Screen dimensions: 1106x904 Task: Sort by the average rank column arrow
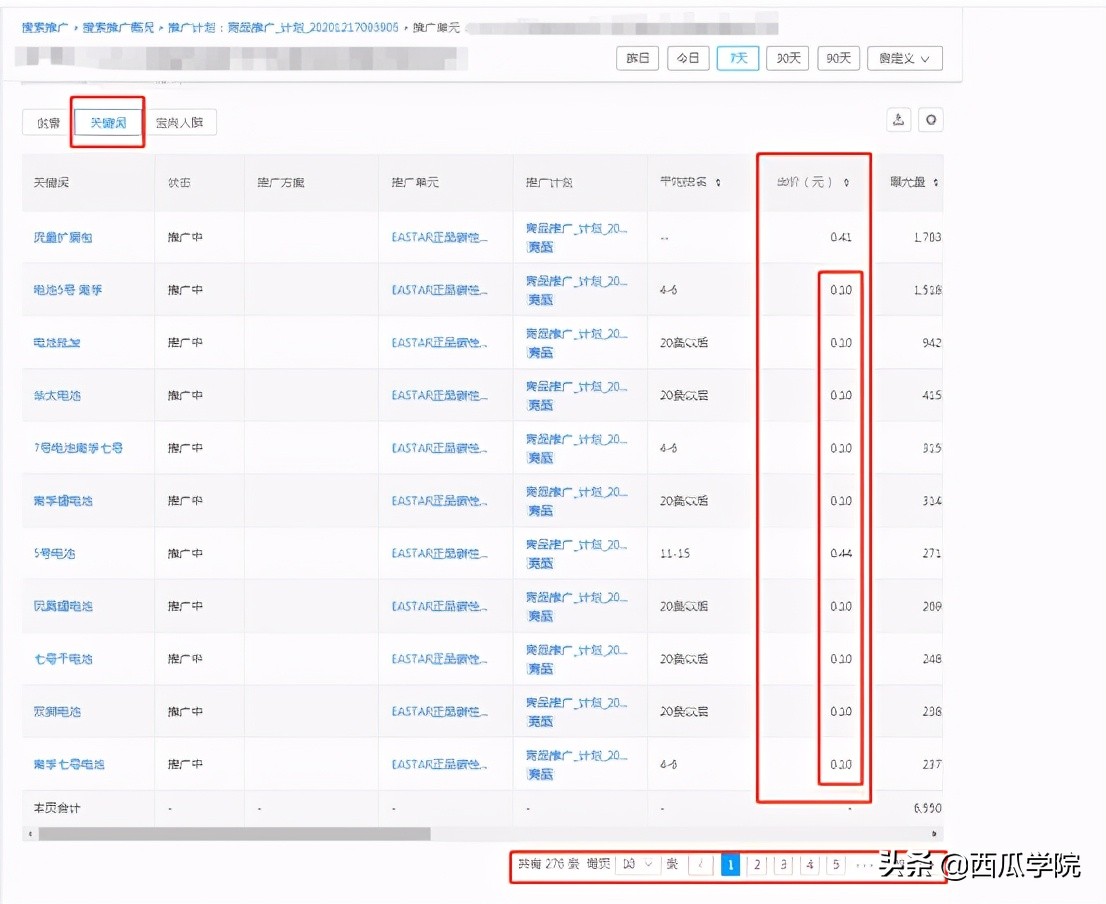tap(718, 183)
